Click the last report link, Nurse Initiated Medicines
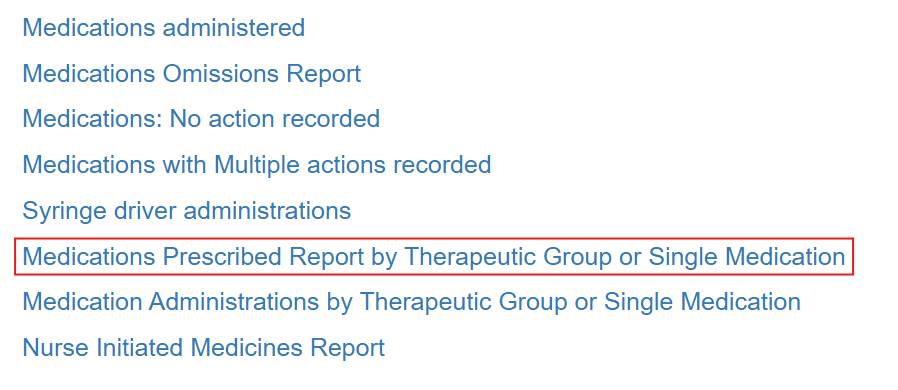Image resolution: width=898 pixels, height=390 pixels. click(x=203, y=348)
